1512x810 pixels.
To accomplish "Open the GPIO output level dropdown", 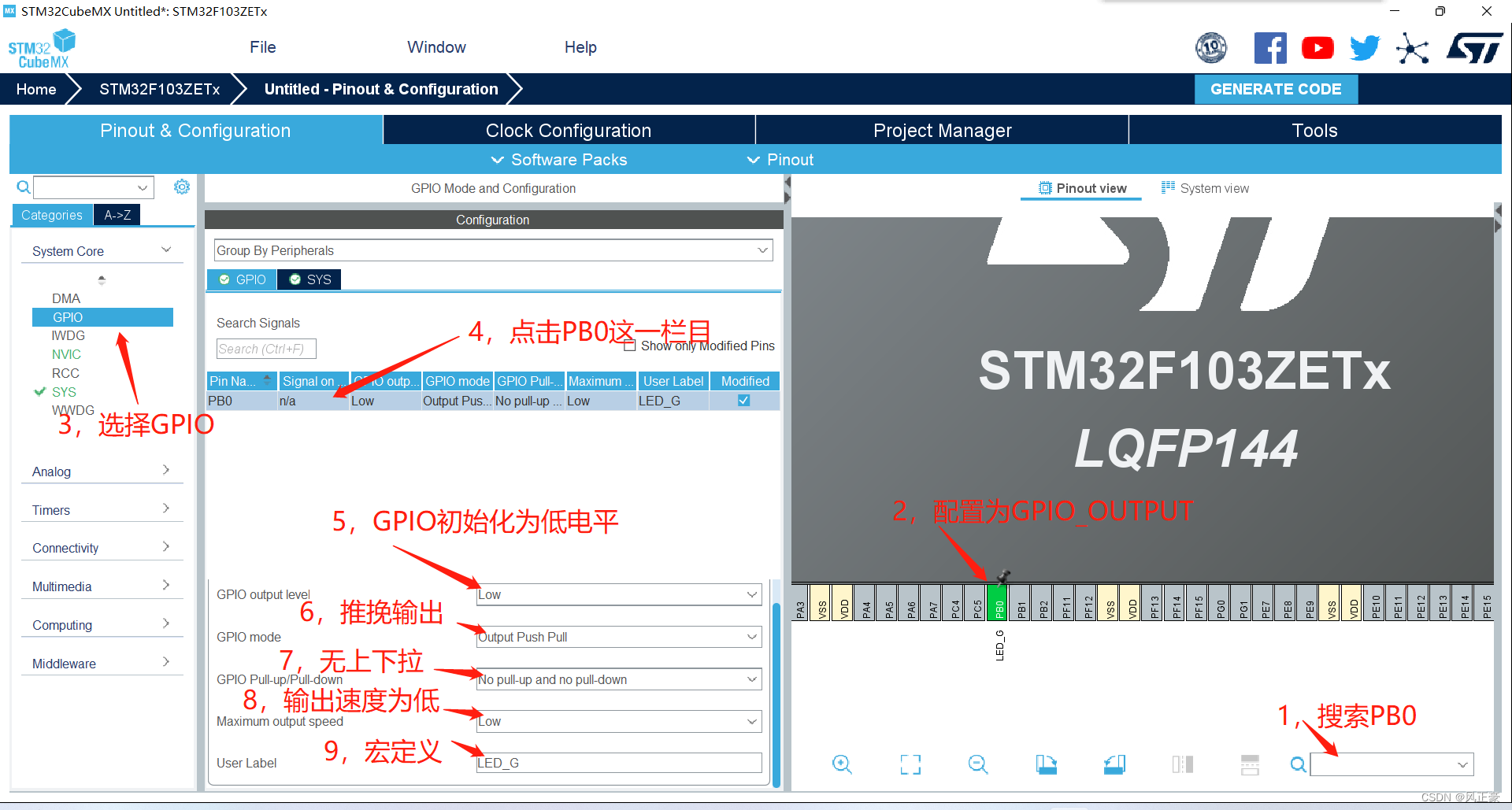I will click(x=619, y=594).
